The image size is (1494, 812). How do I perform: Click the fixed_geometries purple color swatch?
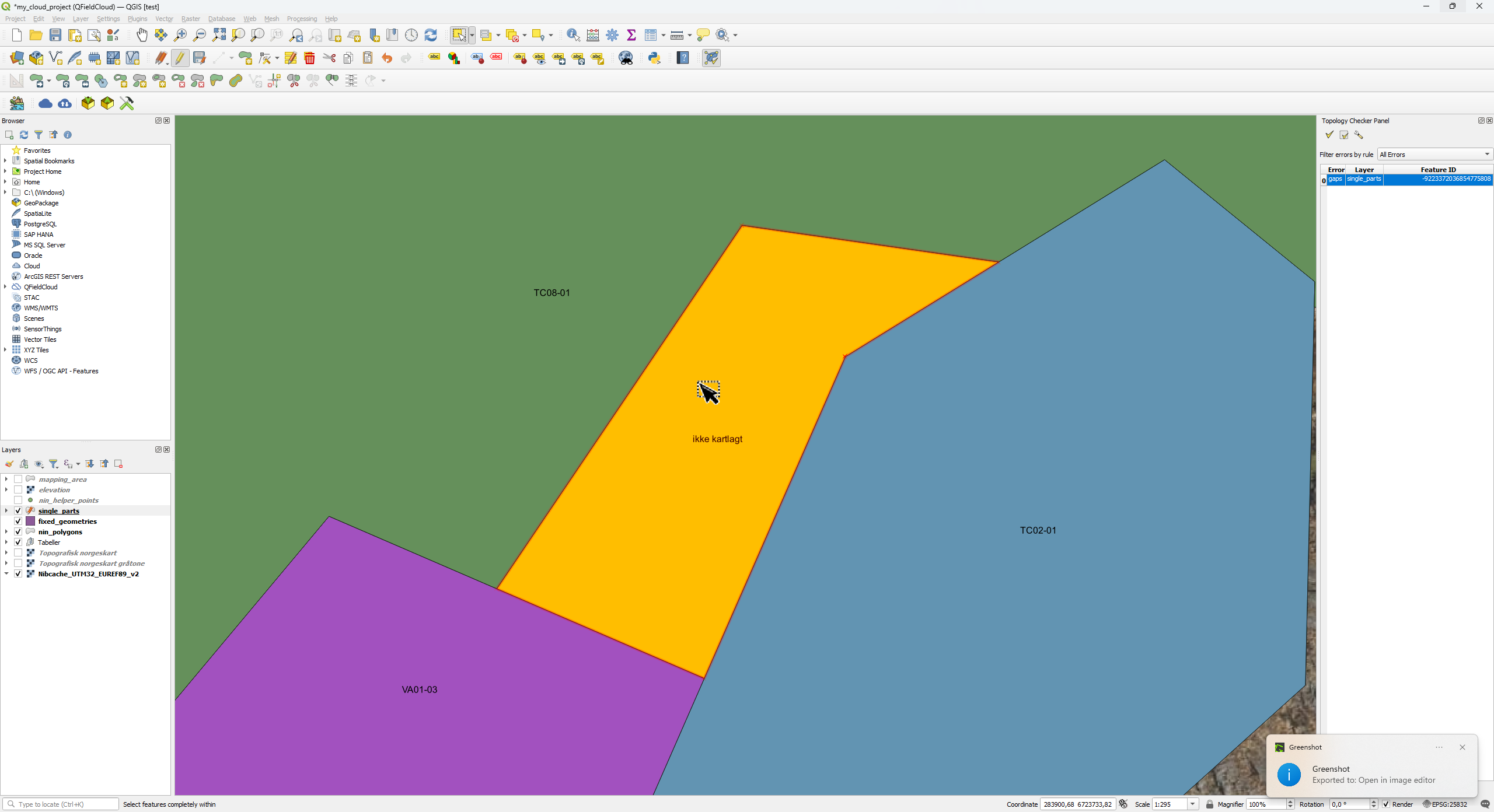(x=30, y=521)
